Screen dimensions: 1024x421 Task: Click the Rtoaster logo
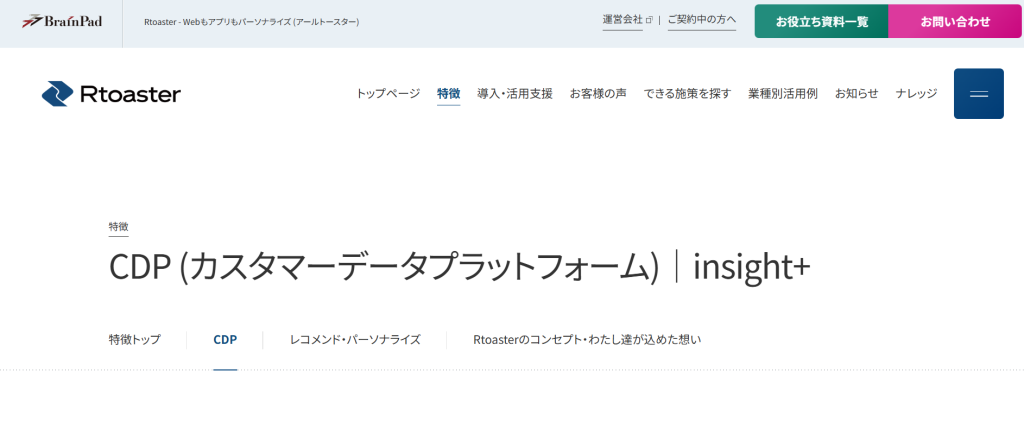point(111,94)
